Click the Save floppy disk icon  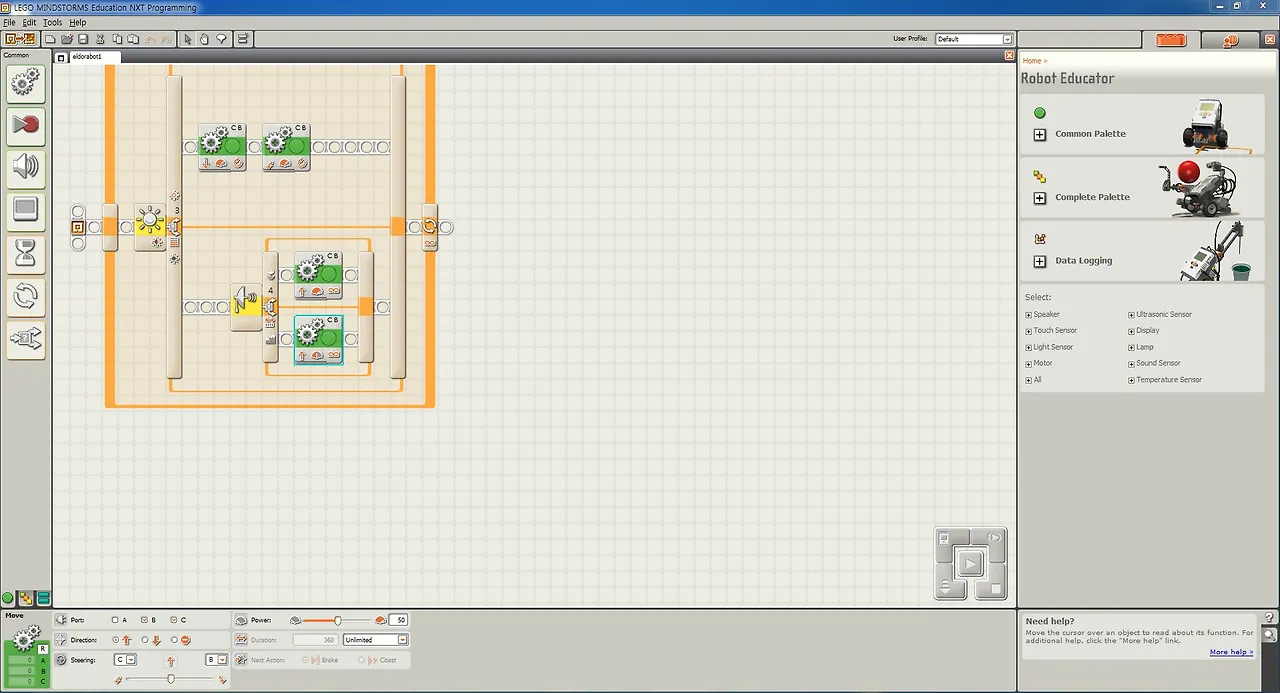coord(83,39)
